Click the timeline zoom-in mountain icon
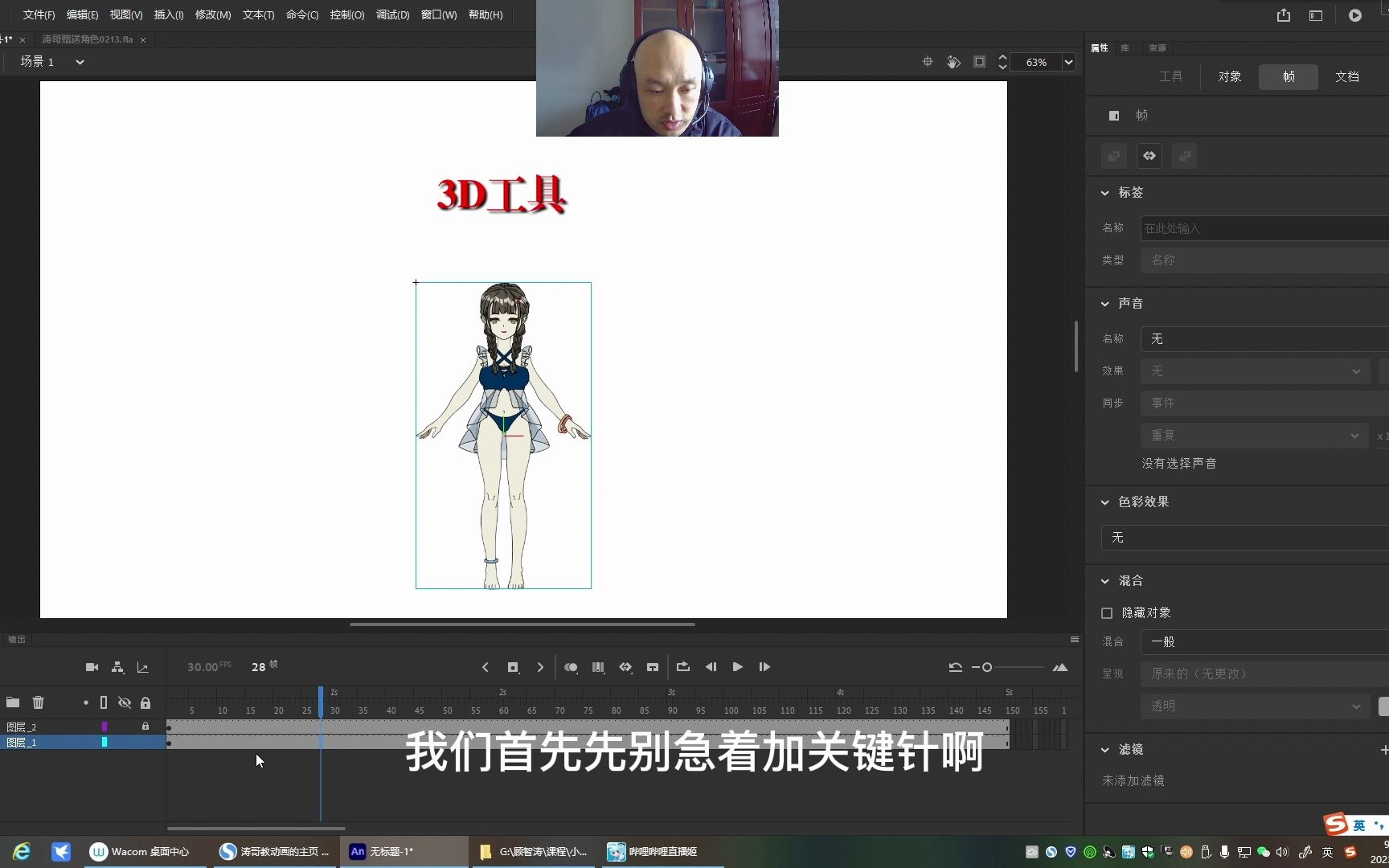Viewport: 1389px width, 868px height. (1060, 667)
